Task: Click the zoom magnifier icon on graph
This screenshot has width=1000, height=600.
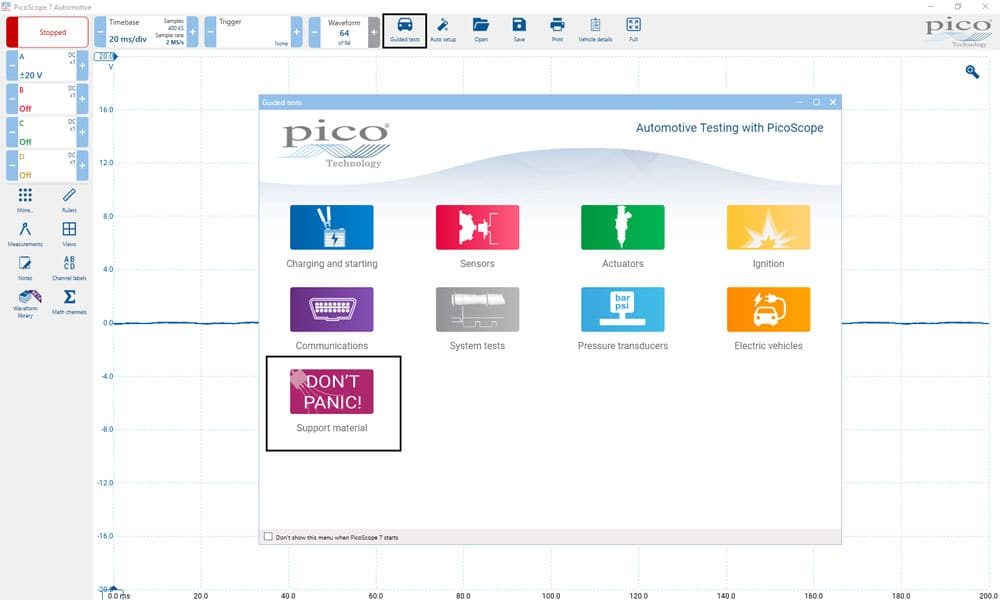Action: pyautogui.click(x=972, y=71)
